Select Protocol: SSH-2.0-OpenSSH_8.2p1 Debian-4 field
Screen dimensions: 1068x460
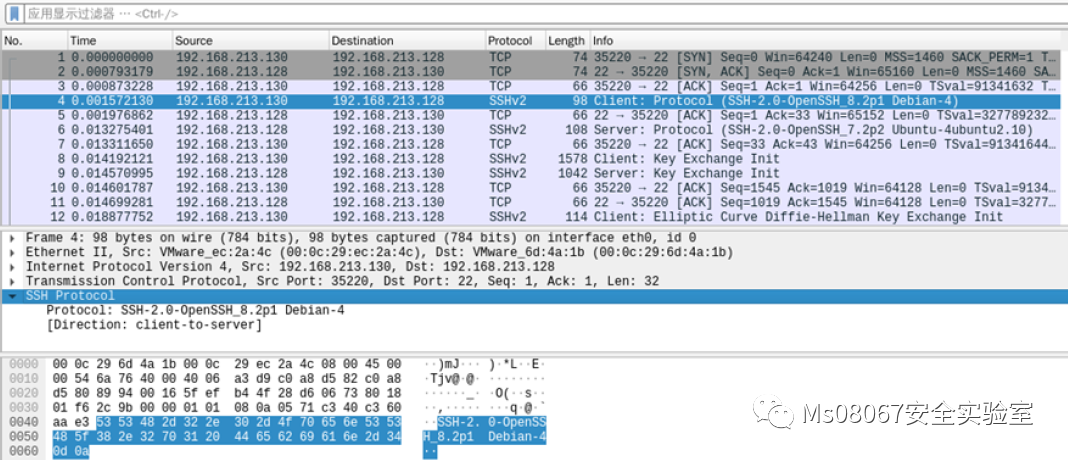(x=195, y=310)
